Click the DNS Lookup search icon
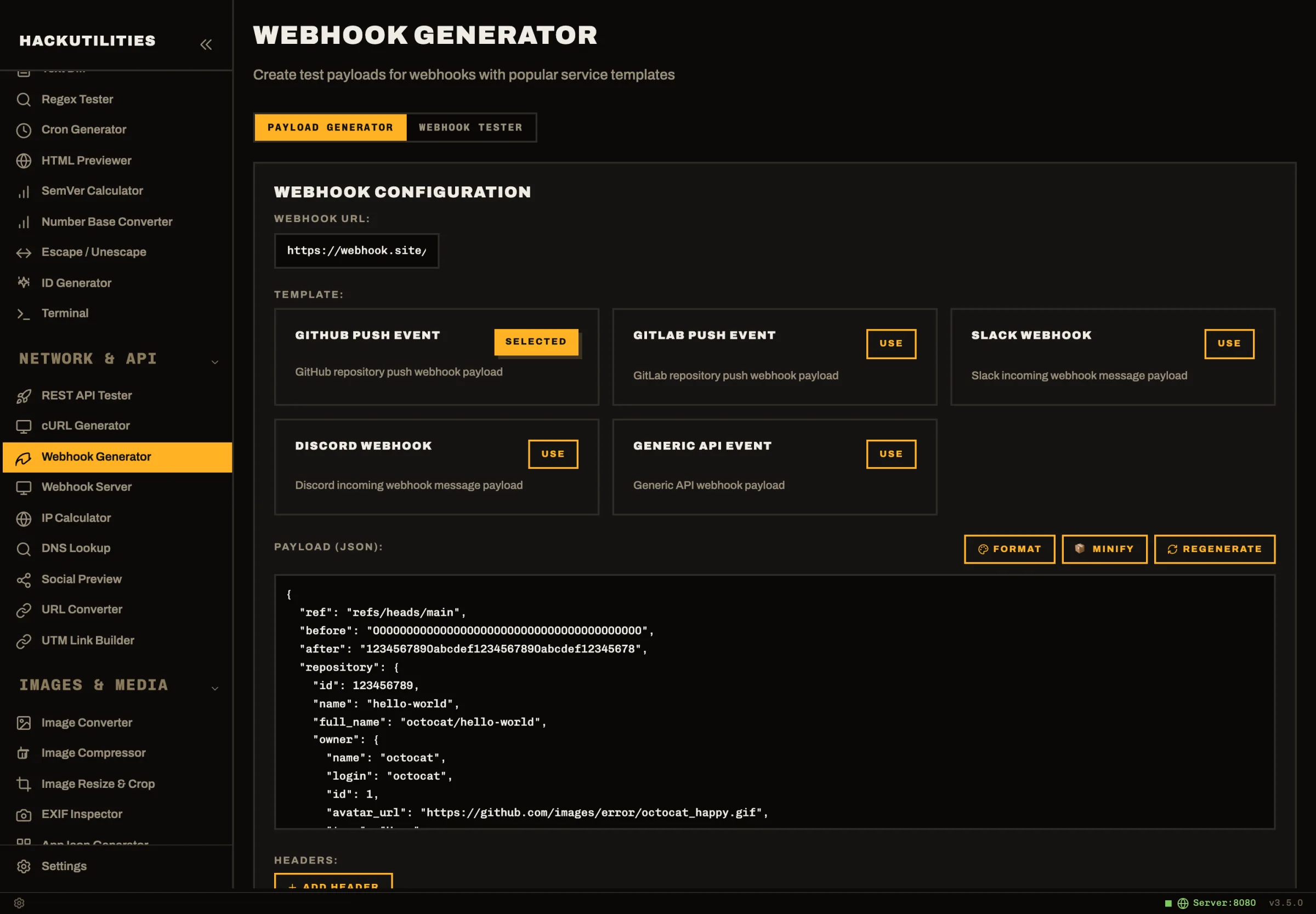The width and height of the screenshot is (1316, 914). (x=24, y=549)
